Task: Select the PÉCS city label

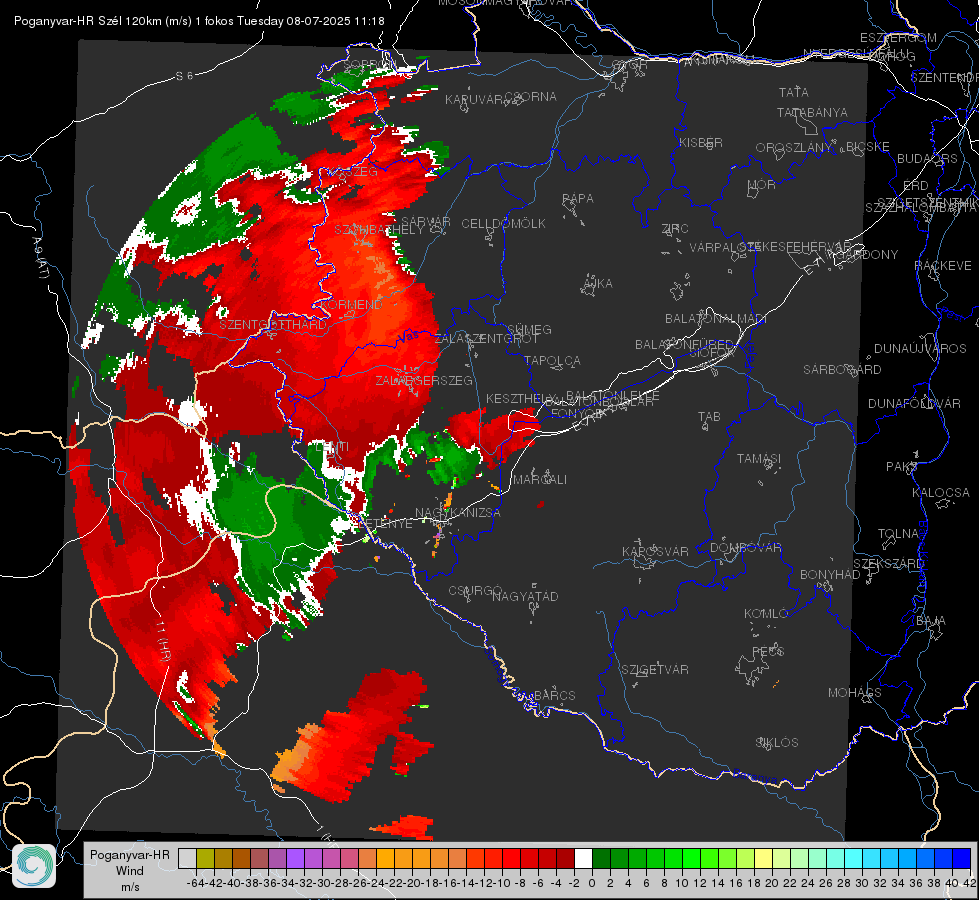Action: 767,651
